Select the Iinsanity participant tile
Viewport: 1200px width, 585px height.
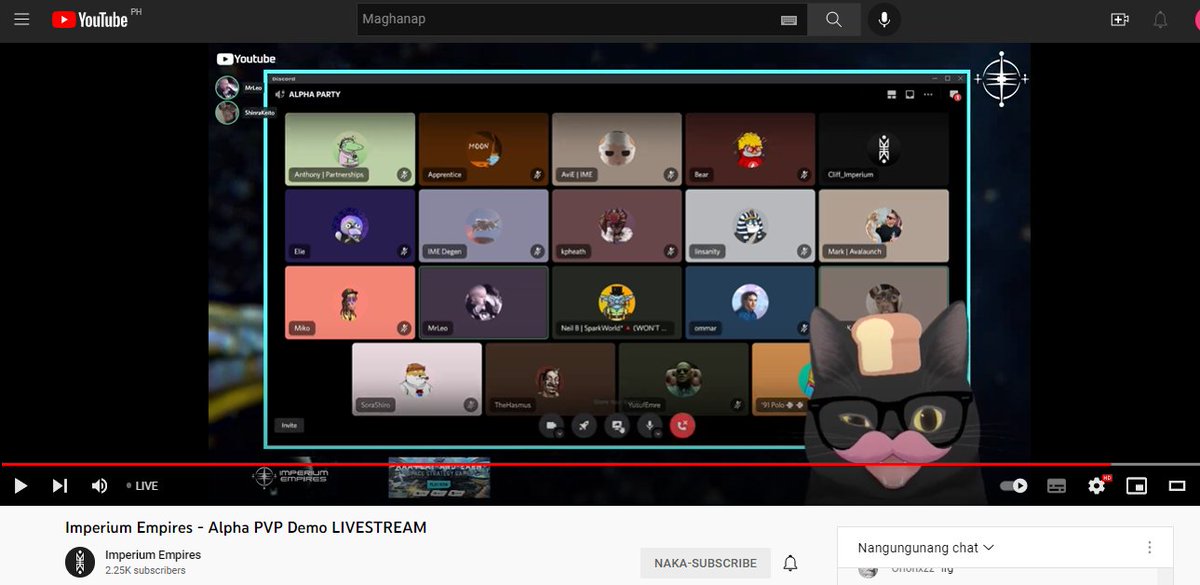click(x=751, y=226)
